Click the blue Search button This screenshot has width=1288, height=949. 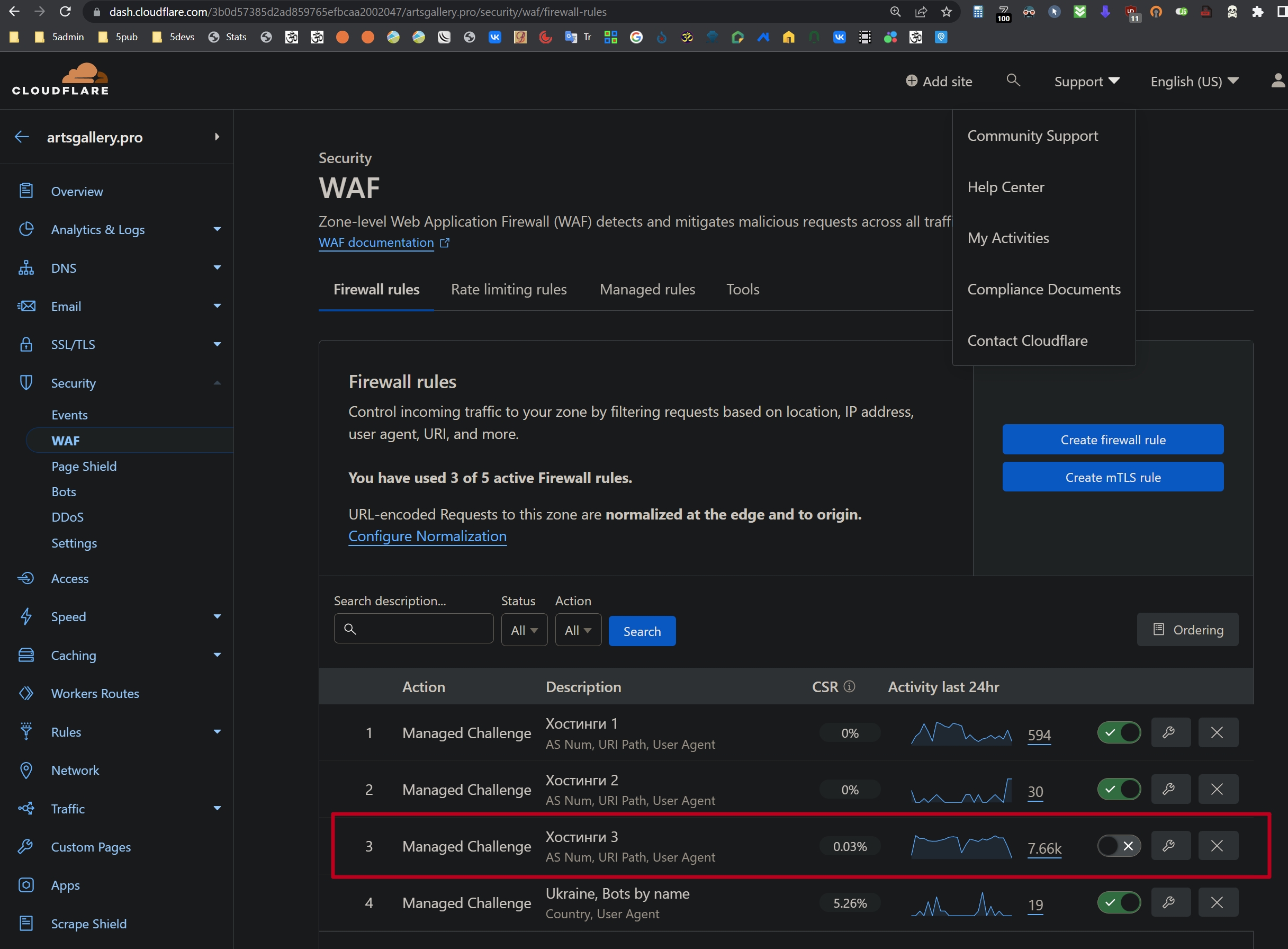pos(642,631)
